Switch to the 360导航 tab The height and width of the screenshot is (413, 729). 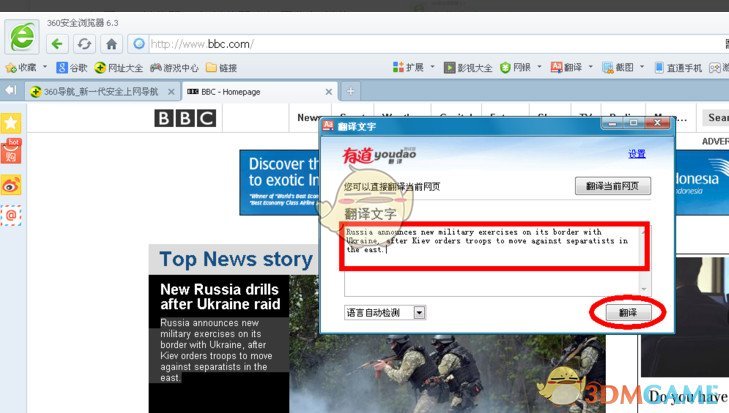coord(100,92)
